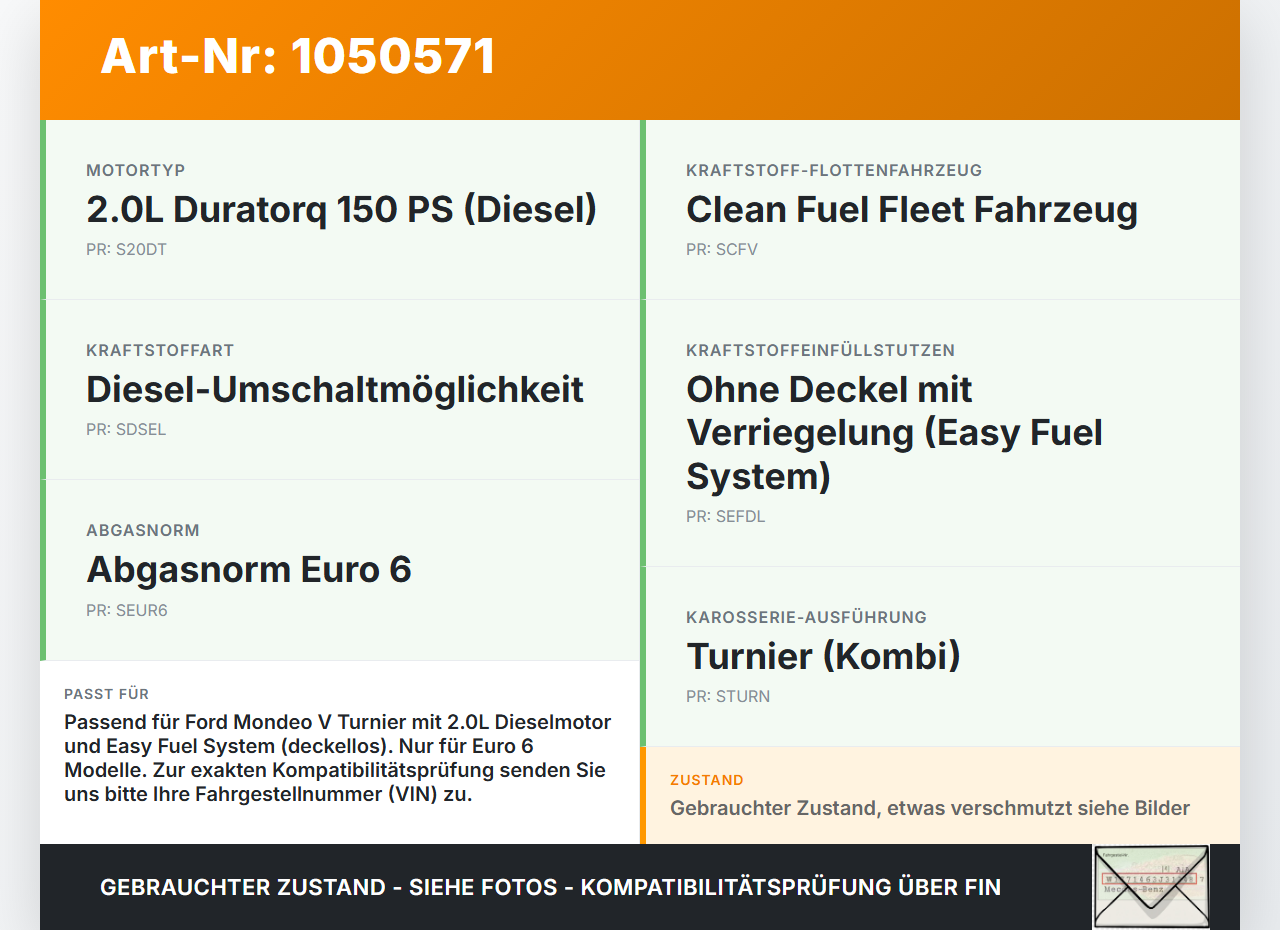Select the 'PASST FÜR' label
This screenshot has width=1280, height=930.
coord(107,694)
